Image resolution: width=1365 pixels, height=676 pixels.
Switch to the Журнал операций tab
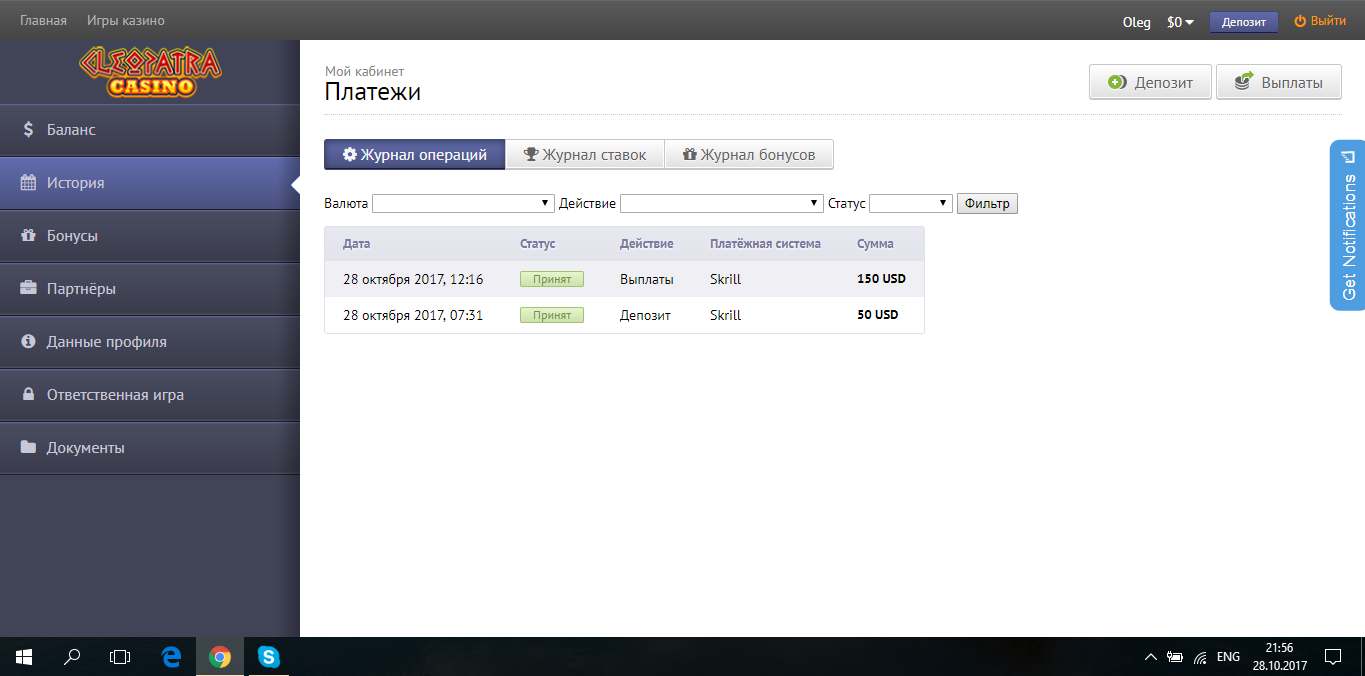point(415,155)
